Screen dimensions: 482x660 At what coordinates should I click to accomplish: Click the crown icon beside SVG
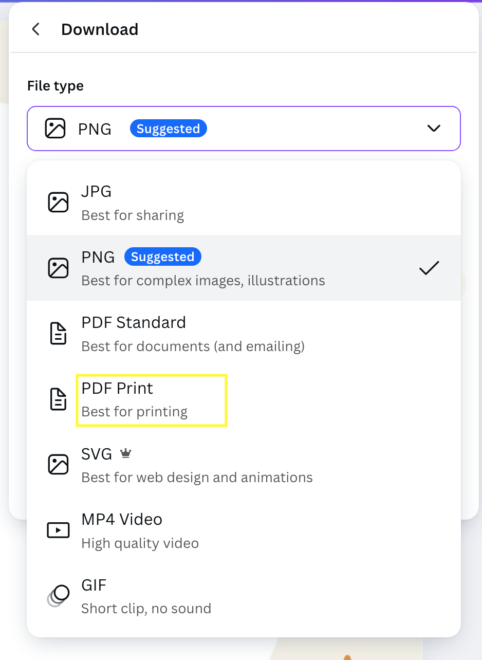125,453
